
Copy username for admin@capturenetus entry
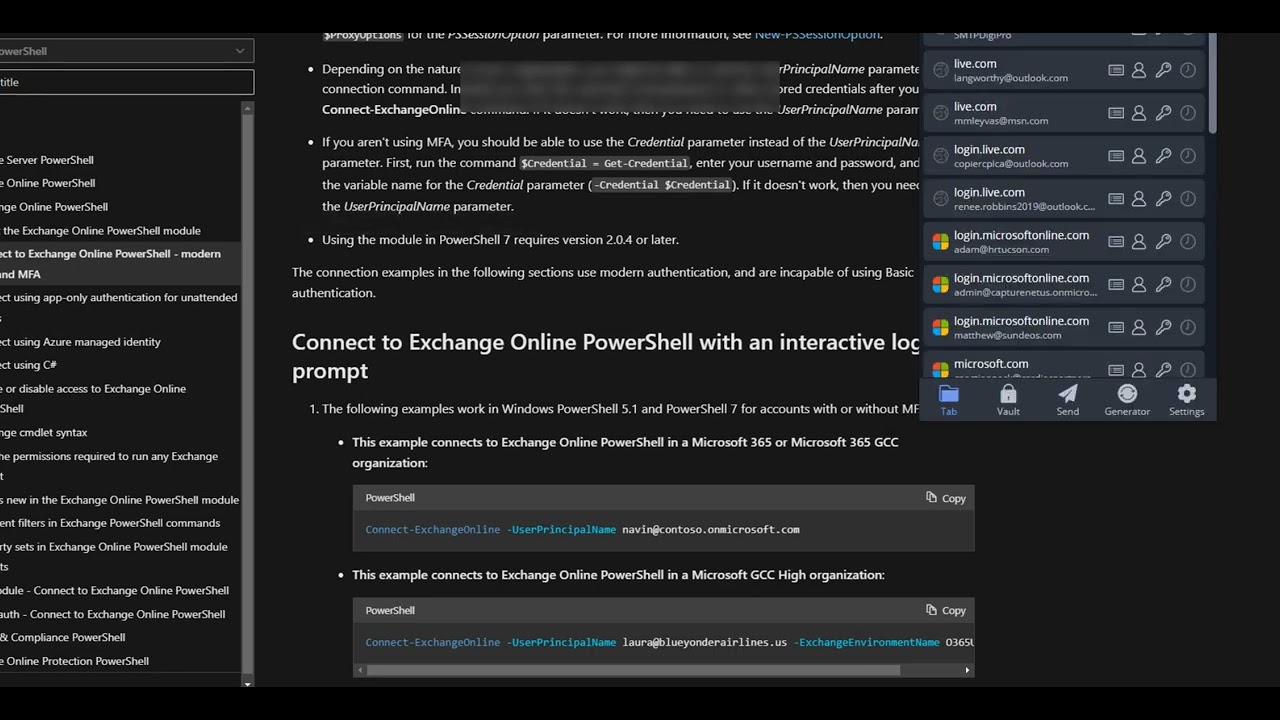[1139, 285]
